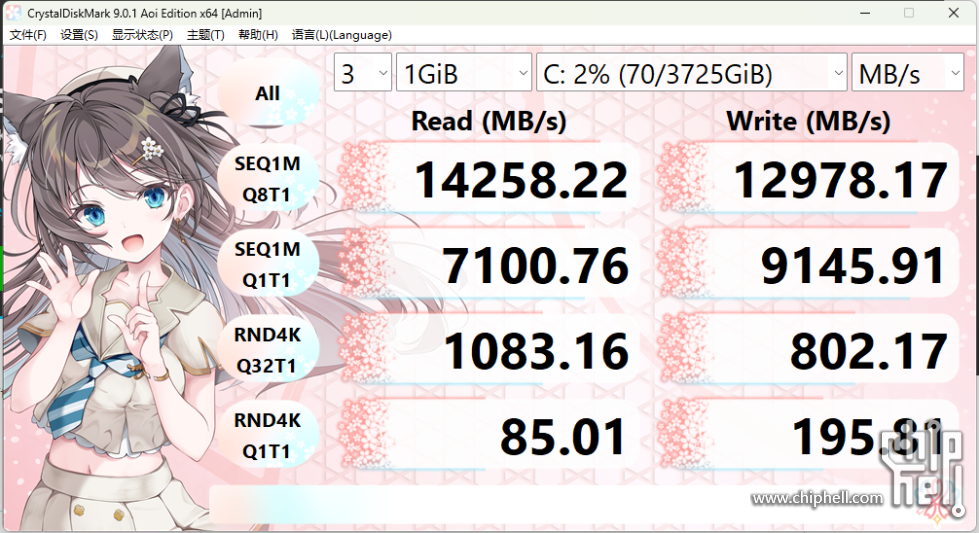
Task: Open the MB/s unit dropdown
Action: tap(908, 72)
